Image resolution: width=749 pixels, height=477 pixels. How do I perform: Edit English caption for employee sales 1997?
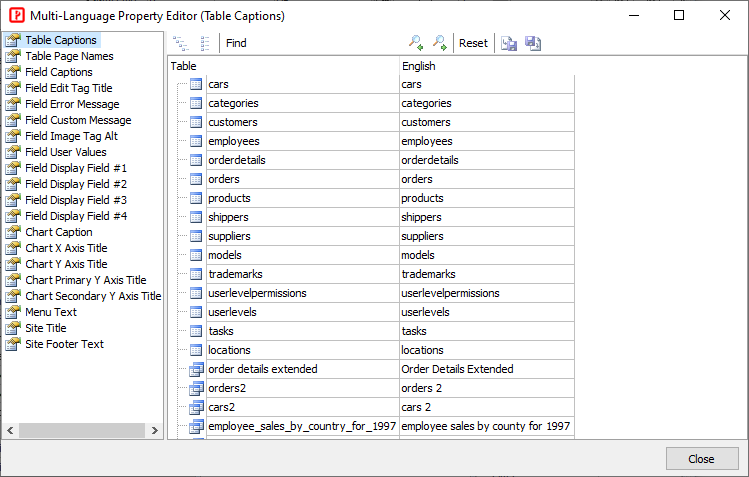[486, 426]
